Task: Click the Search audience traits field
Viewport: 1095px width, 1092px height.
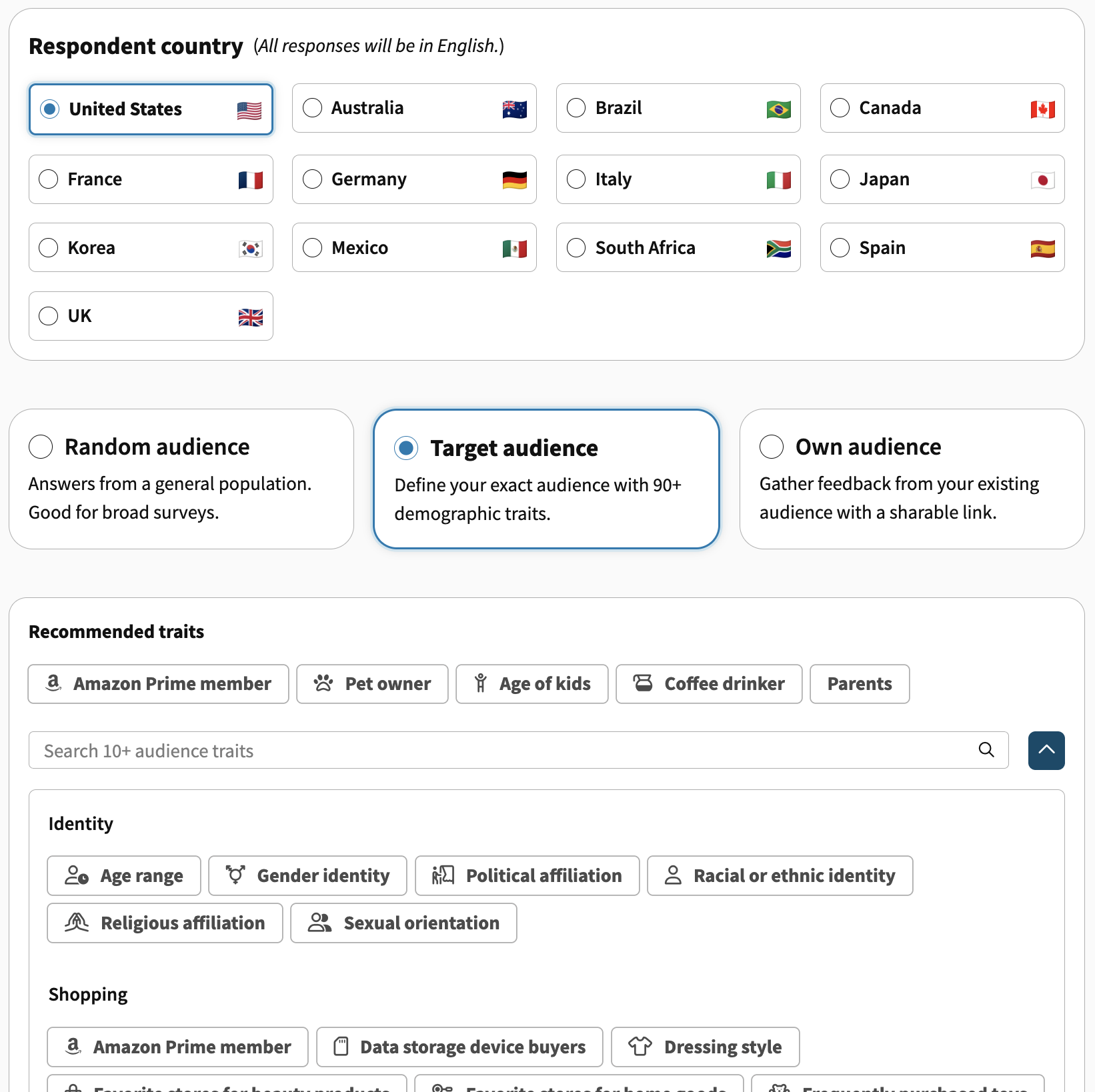Action: 500,750
